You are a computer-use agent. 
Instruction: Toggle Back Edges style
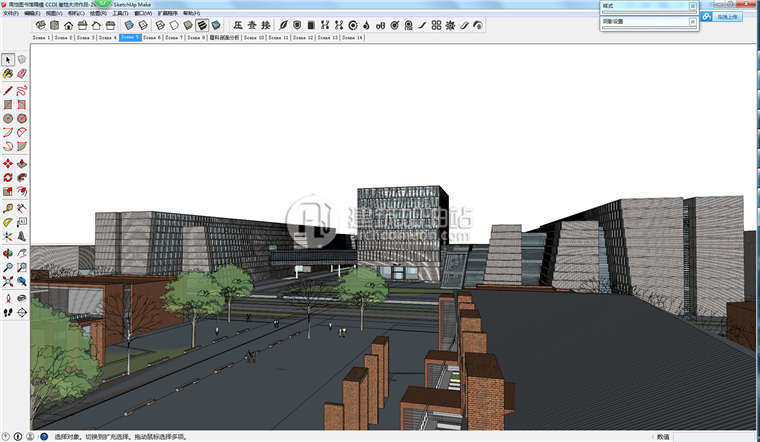click(x=143, y=25)
